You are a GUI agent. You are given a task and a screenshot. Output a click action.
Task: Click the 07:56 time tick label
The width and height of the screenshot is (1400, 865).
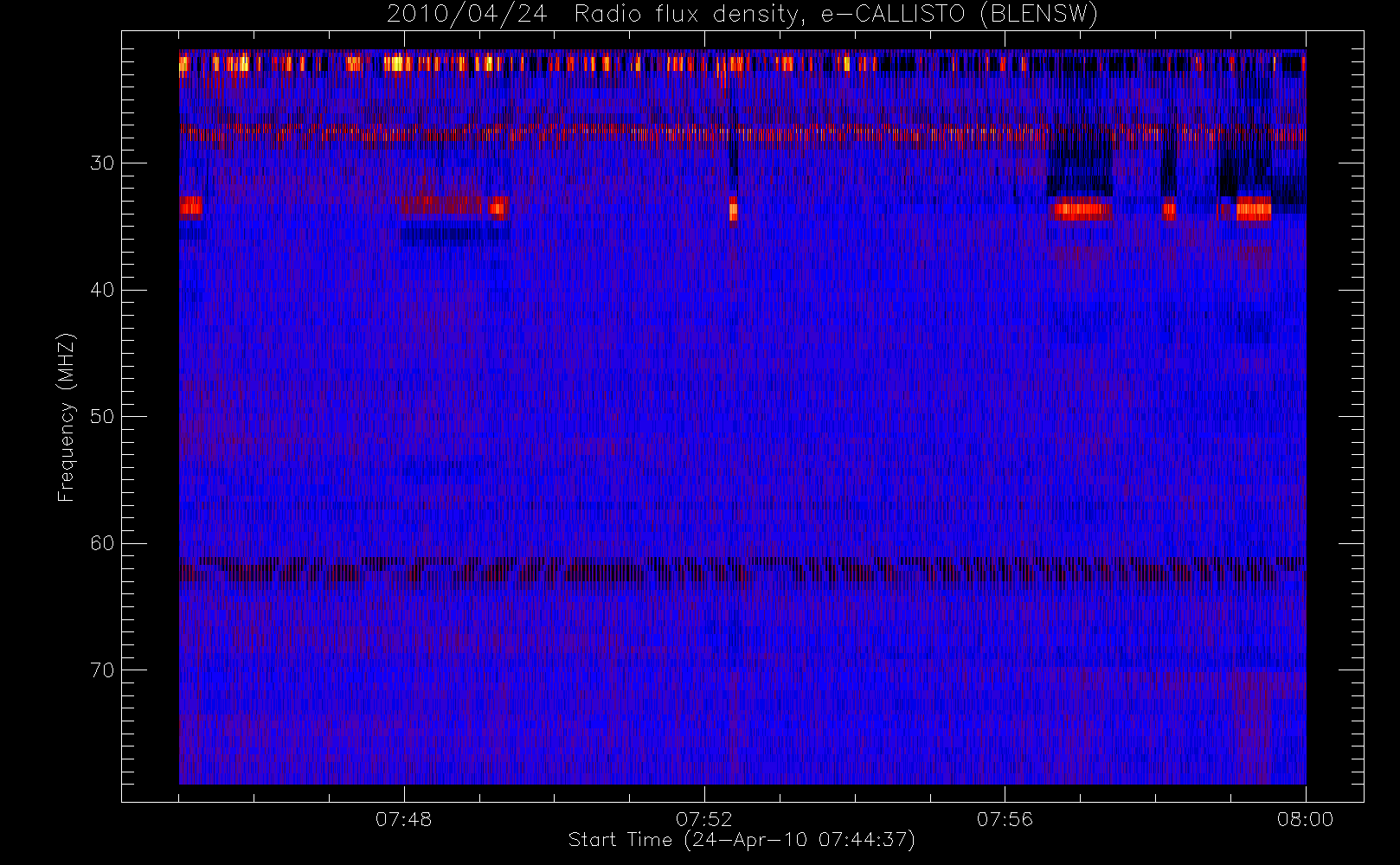(1005, 819)
